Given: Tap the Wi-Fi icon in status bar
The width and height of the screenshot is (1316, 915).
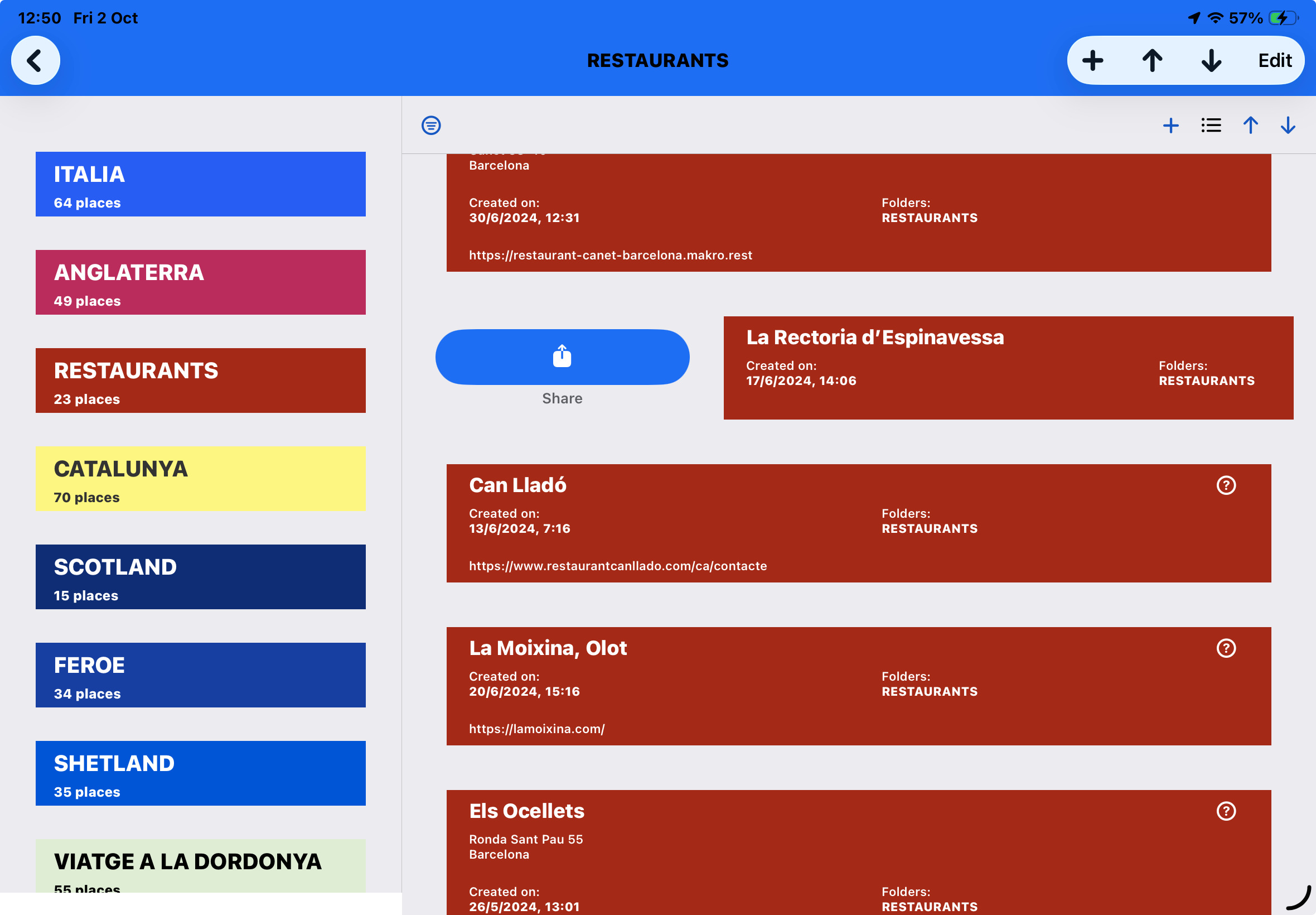Looking at the screenshot, I should (x=1215, y=18).
